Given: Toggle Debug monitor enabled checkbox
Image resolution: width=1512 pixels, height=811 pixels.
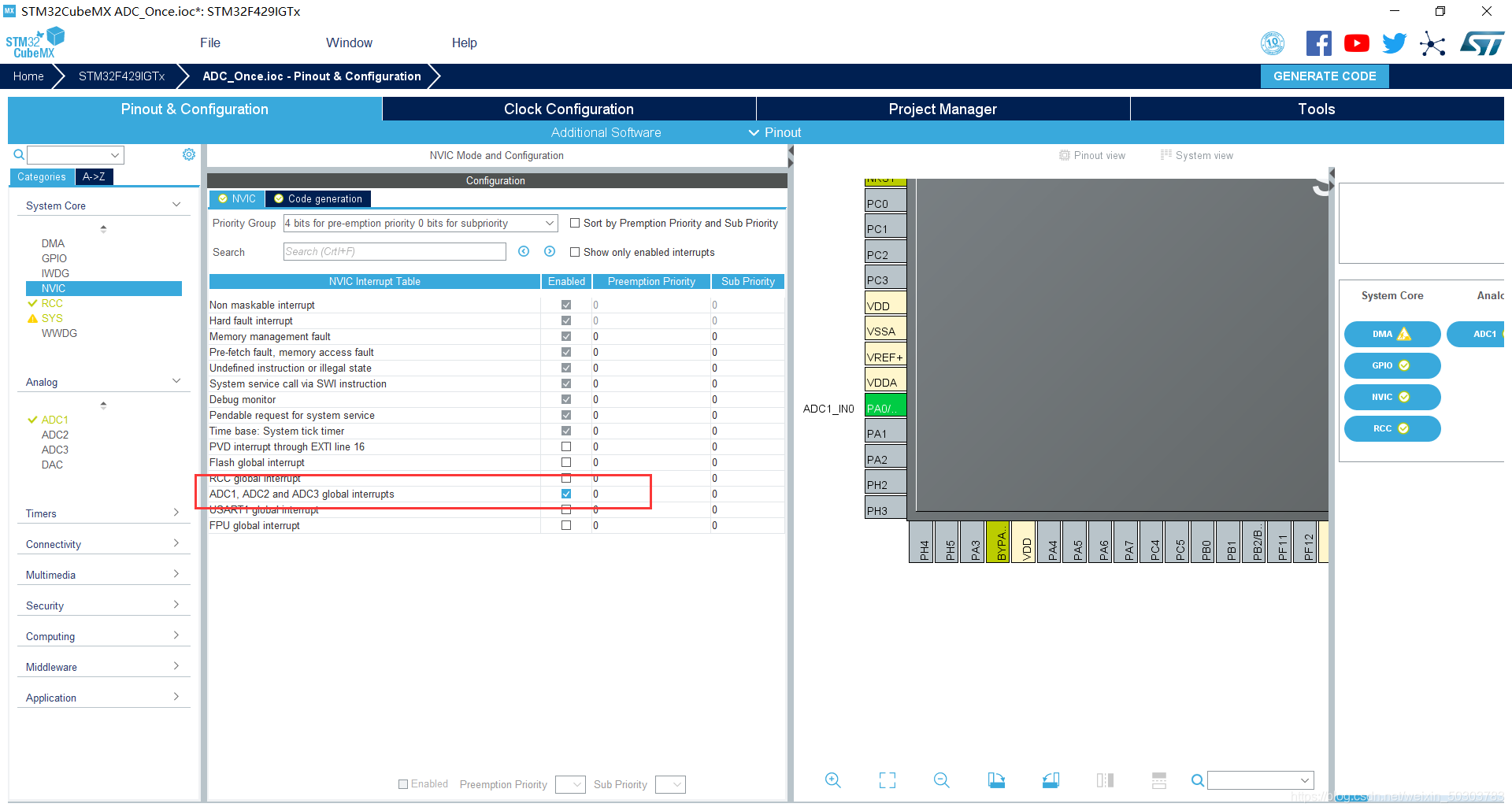Looking at the screenshot, I should pos(565,399).
